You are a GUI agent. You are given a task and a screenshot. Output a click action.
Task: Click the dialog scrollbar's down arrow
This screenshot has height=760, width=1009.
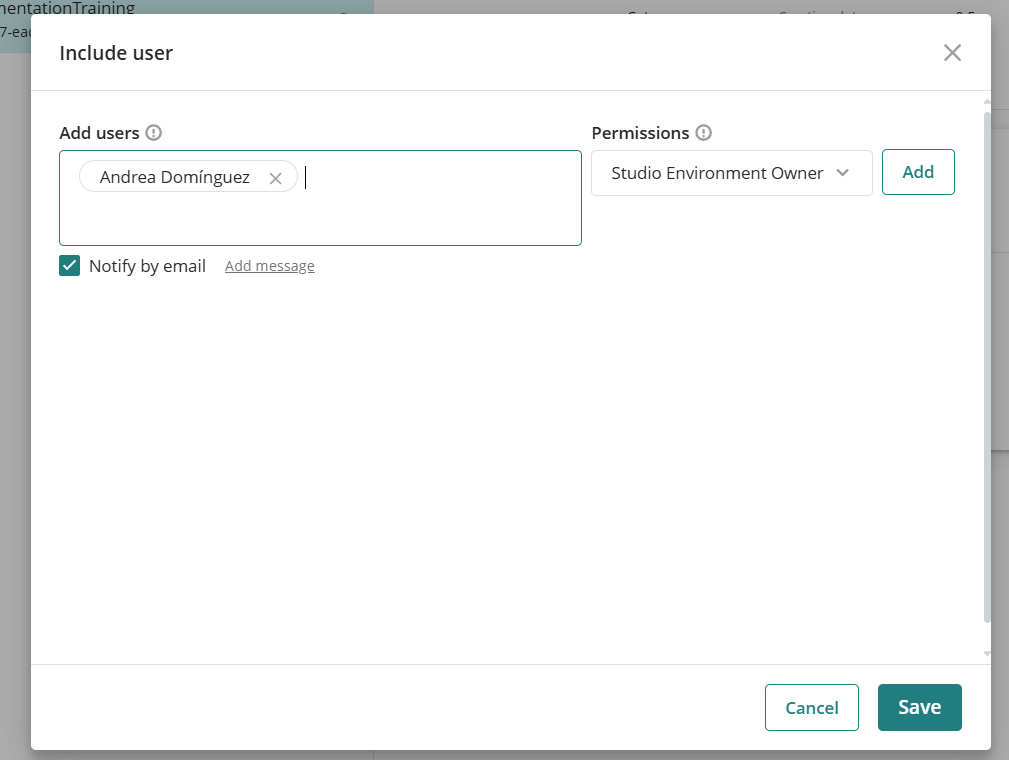(987, 654)
